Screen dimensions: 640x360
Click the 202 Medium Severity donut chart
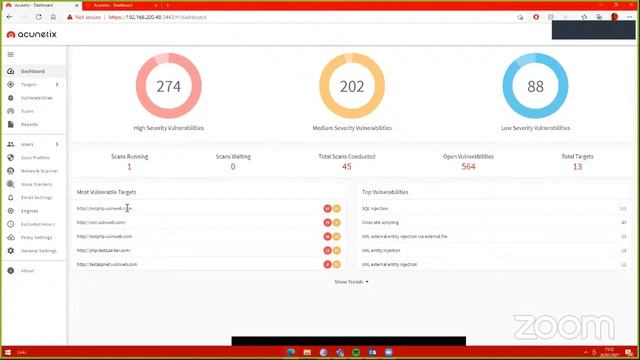pos(352,86)
